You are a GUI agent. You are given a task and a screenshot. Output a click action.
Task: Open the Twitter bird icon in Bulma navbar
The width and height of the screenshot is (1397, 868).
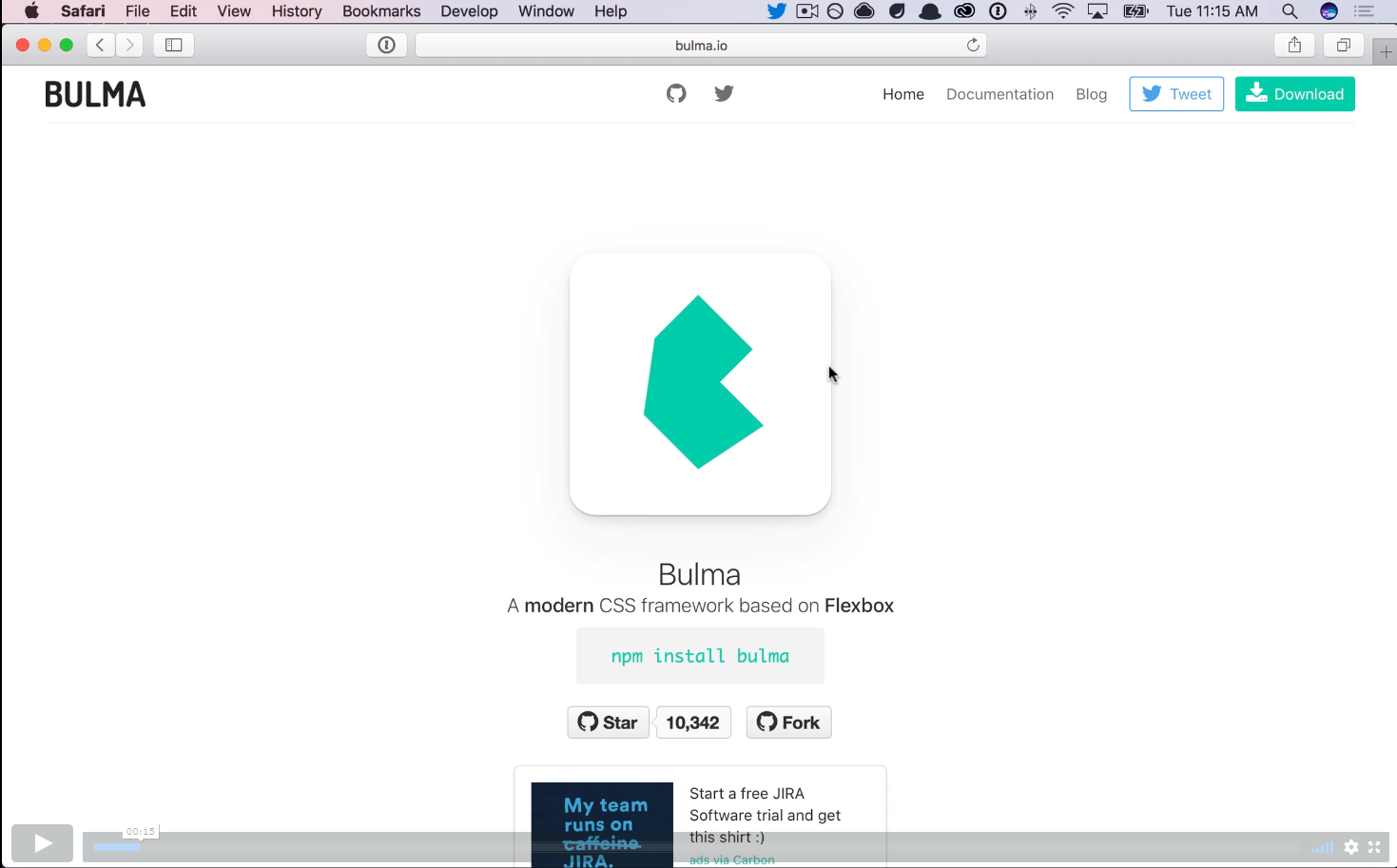pyautogui.click(x=724, y=93)
